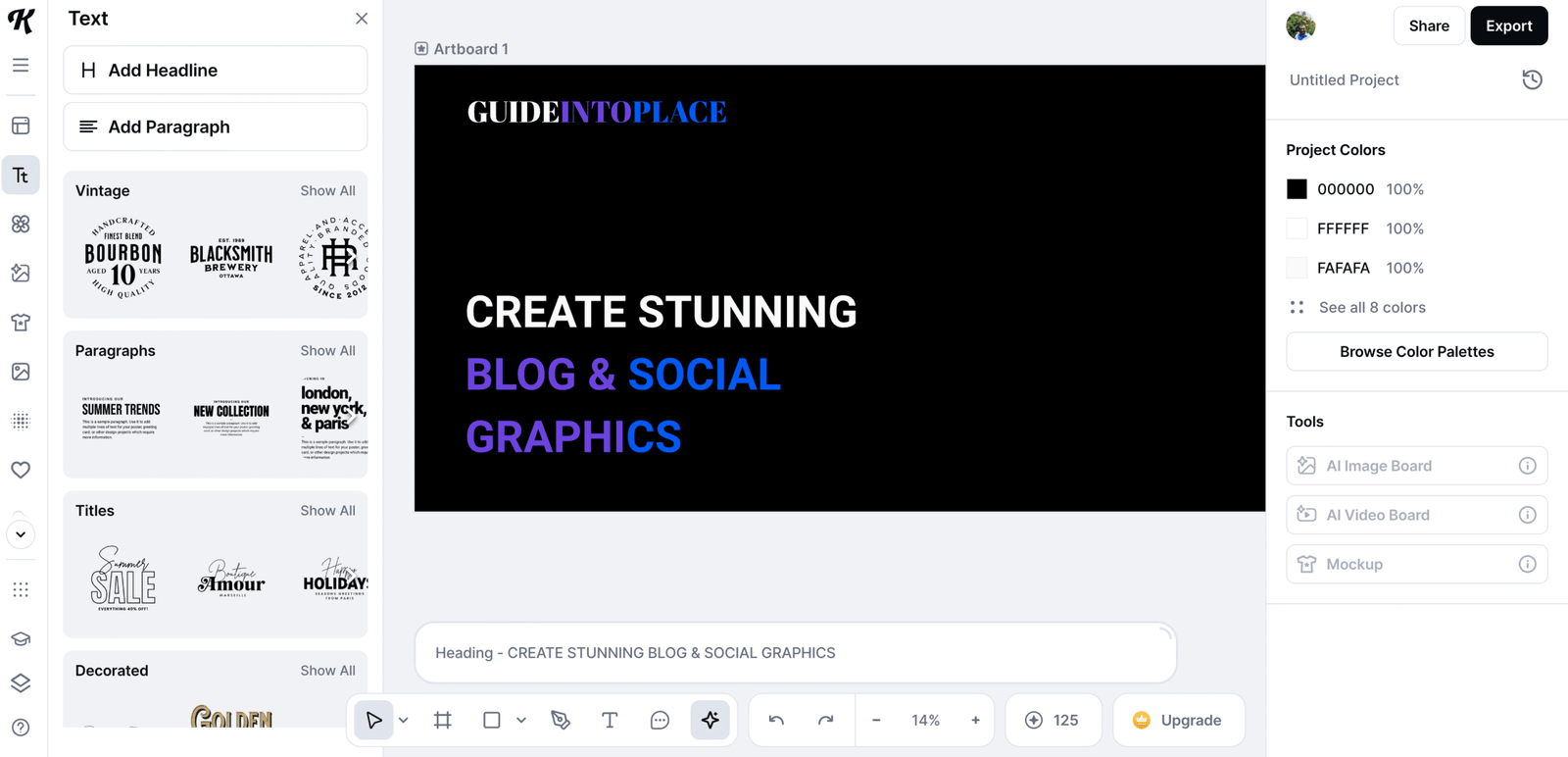Click the Export button

tap(1509, 26)
